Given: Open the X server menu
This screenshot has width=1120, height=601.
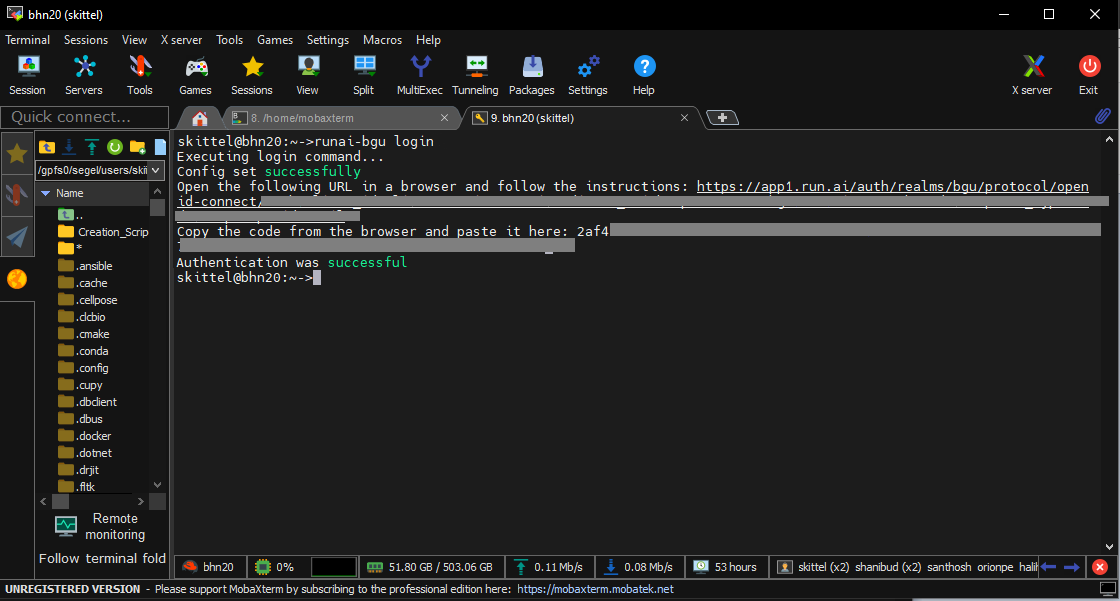Looking at the screenshot, I should point(181,40).
